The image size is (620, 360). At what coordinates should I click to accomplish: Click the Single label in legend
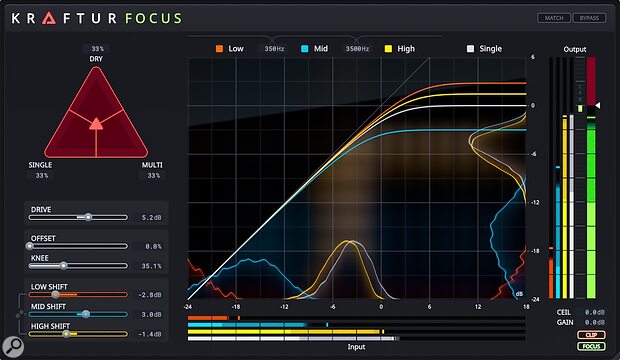490,49
